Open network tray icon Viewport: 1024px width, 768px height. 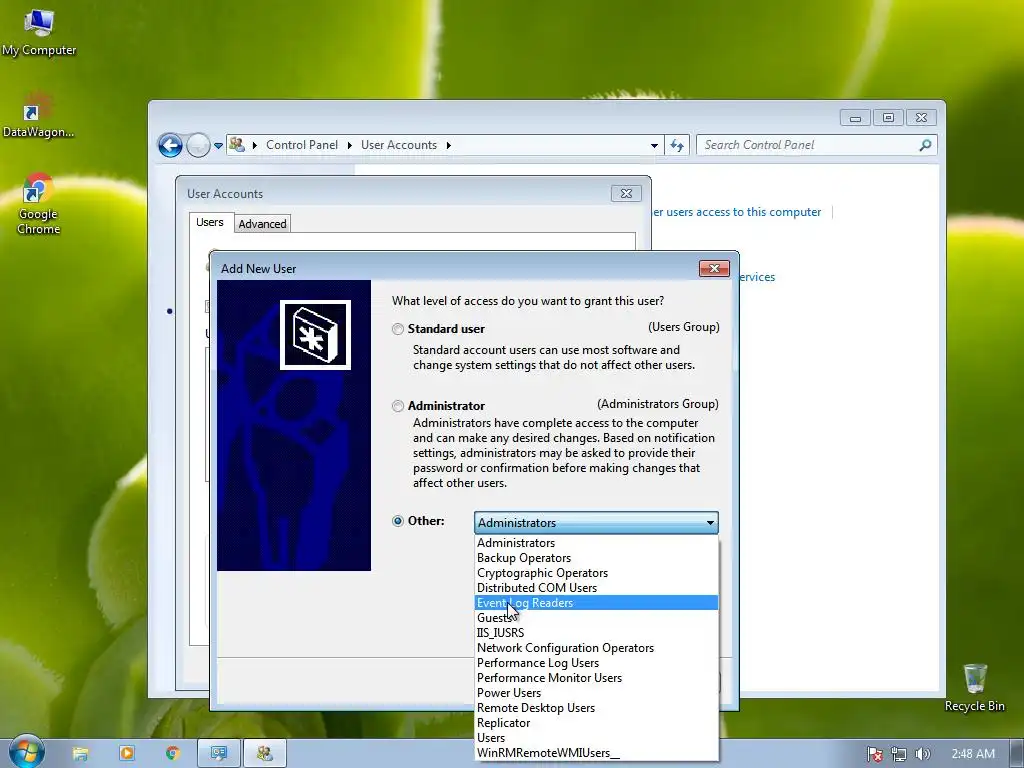899,754
